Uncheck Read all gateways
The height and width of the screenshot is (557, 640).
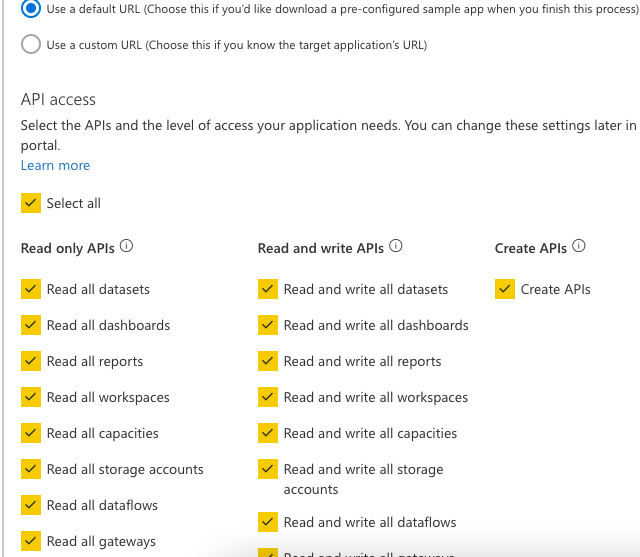coord(31,541)
